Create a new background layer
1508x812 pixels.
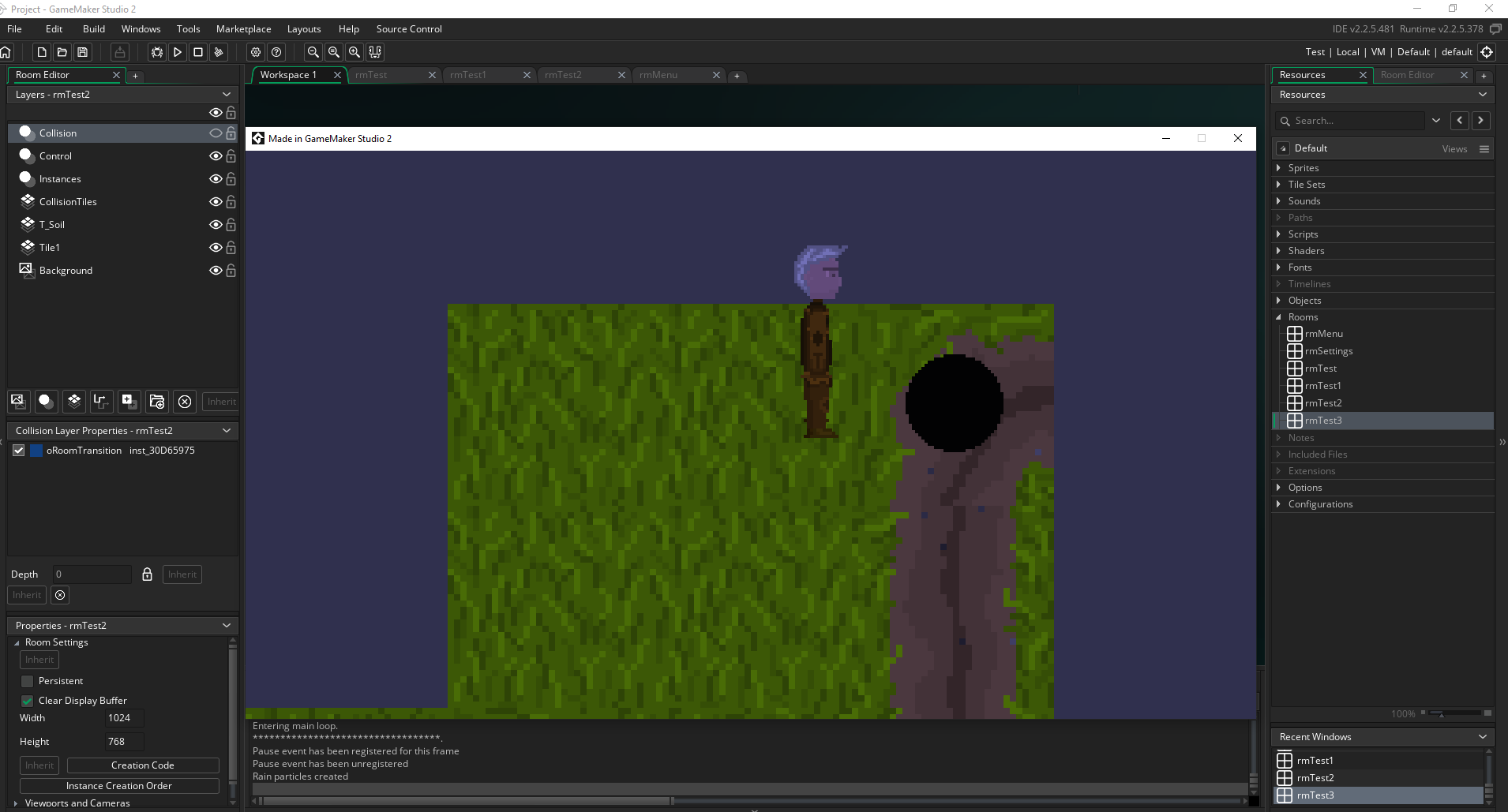[18, 401]
